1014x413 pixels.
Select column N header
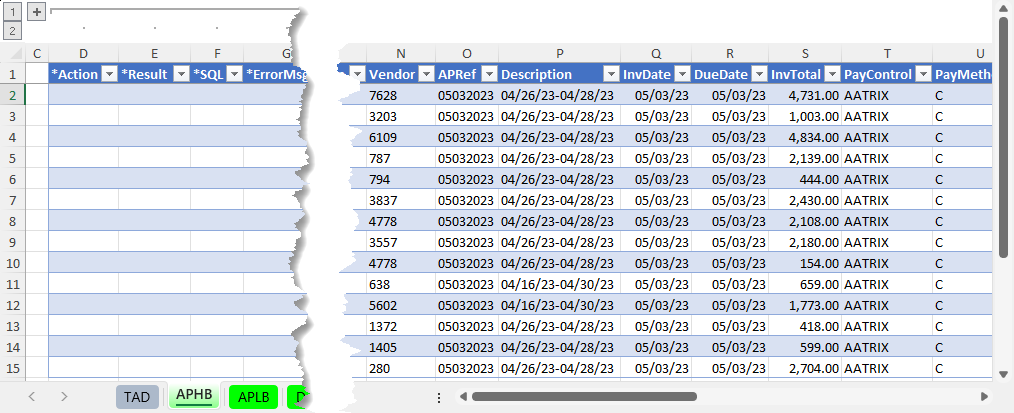[401, 54]
